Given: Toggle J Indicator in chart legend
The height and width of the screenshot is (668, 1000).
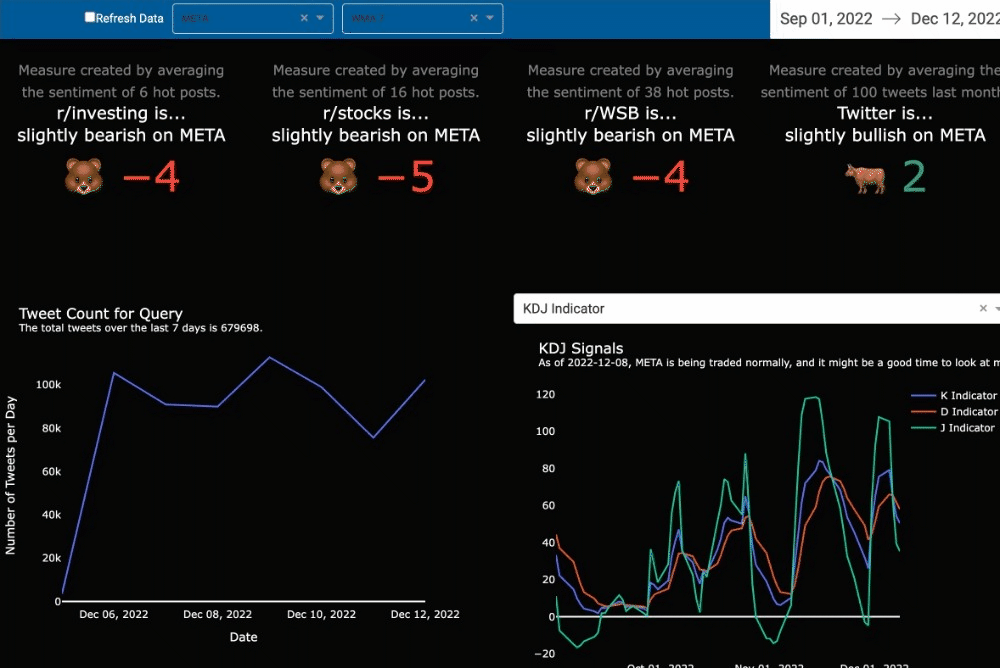Looking at the screenshot, I should (x=953, y=428).
